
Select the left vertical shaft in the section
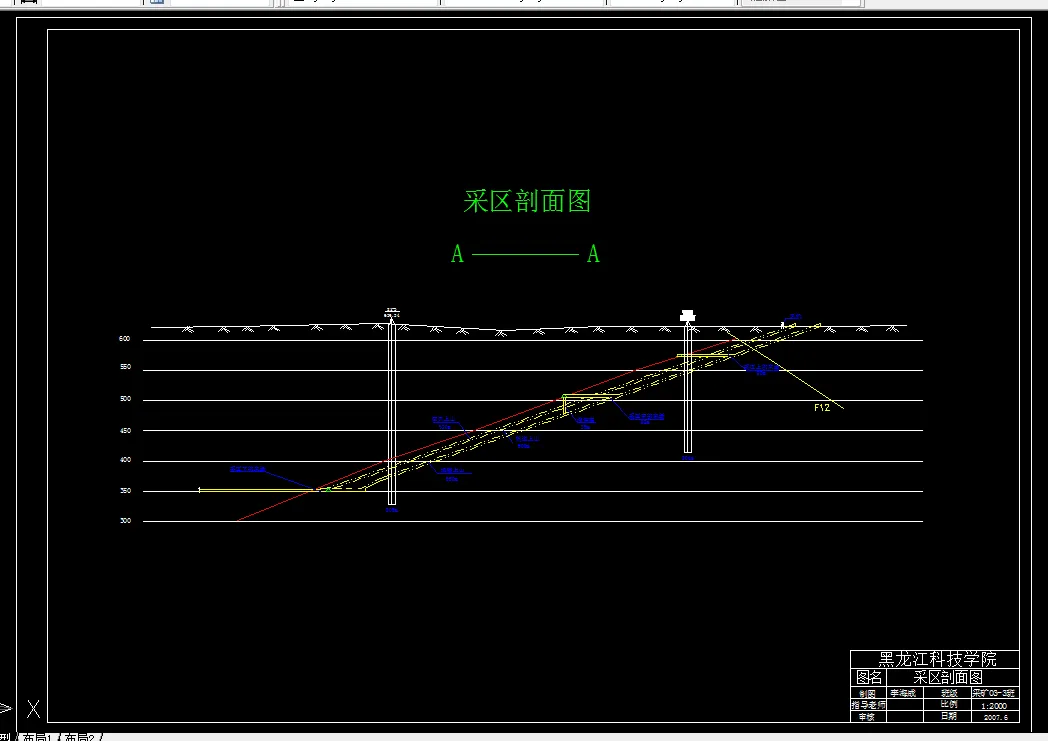[x=392, y=413]
